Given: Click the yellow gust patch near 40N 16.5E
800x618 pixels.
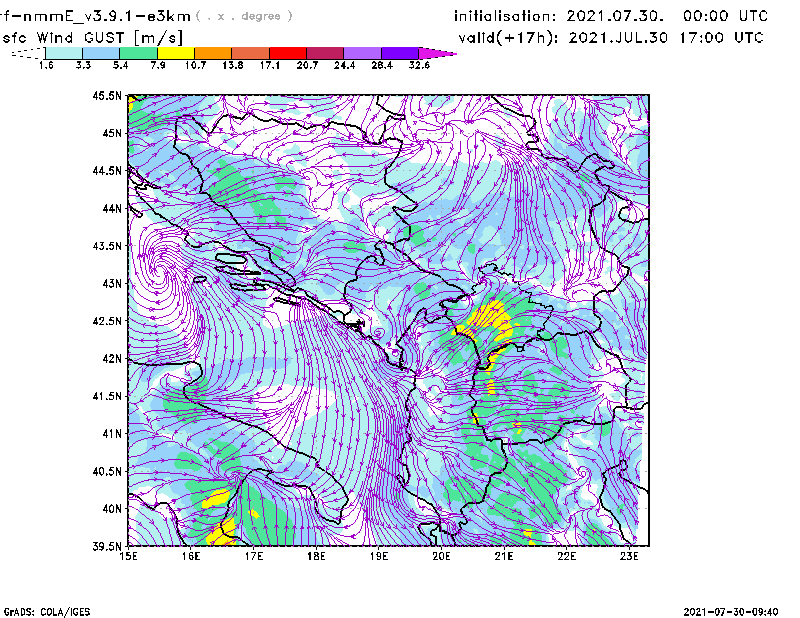Looking at the screenshot, I should click(x=216, y=499).
